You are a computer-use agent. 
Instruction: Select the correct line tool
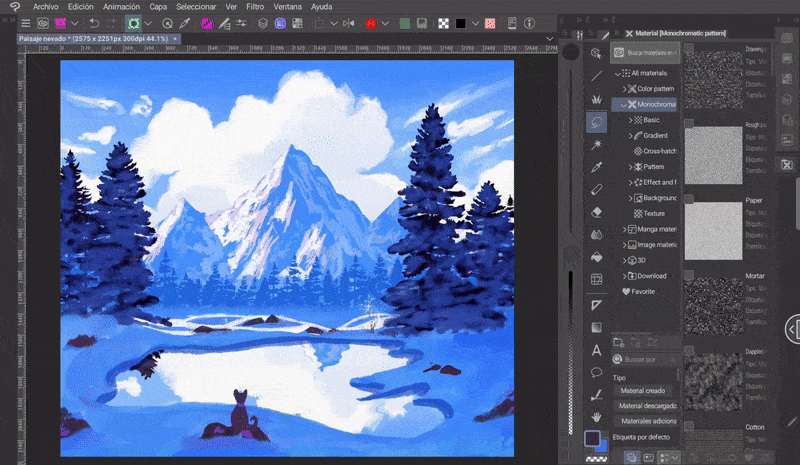[596, 395]
